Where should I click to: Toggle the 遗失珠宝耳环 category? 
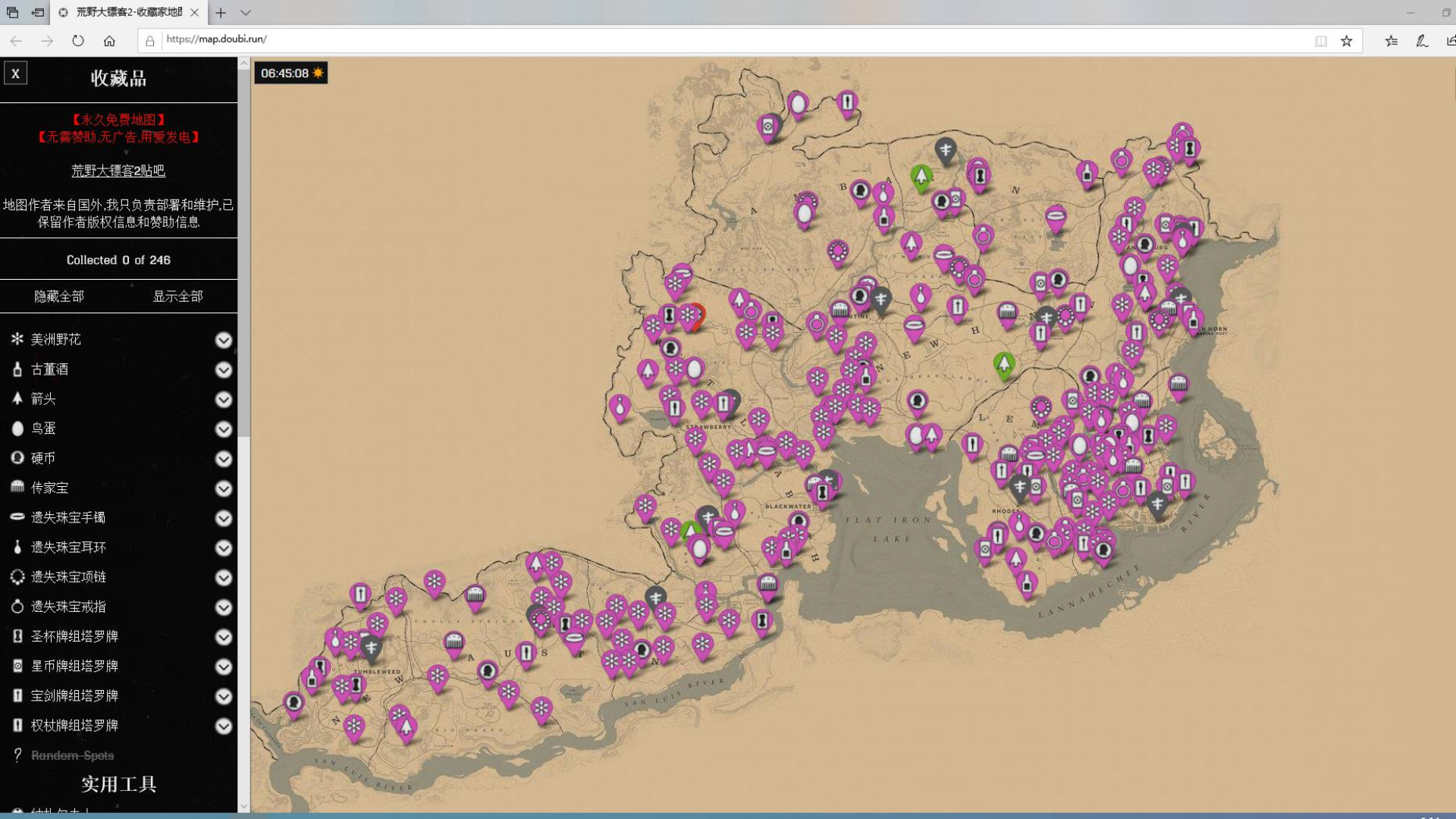(x=68, y=548)
